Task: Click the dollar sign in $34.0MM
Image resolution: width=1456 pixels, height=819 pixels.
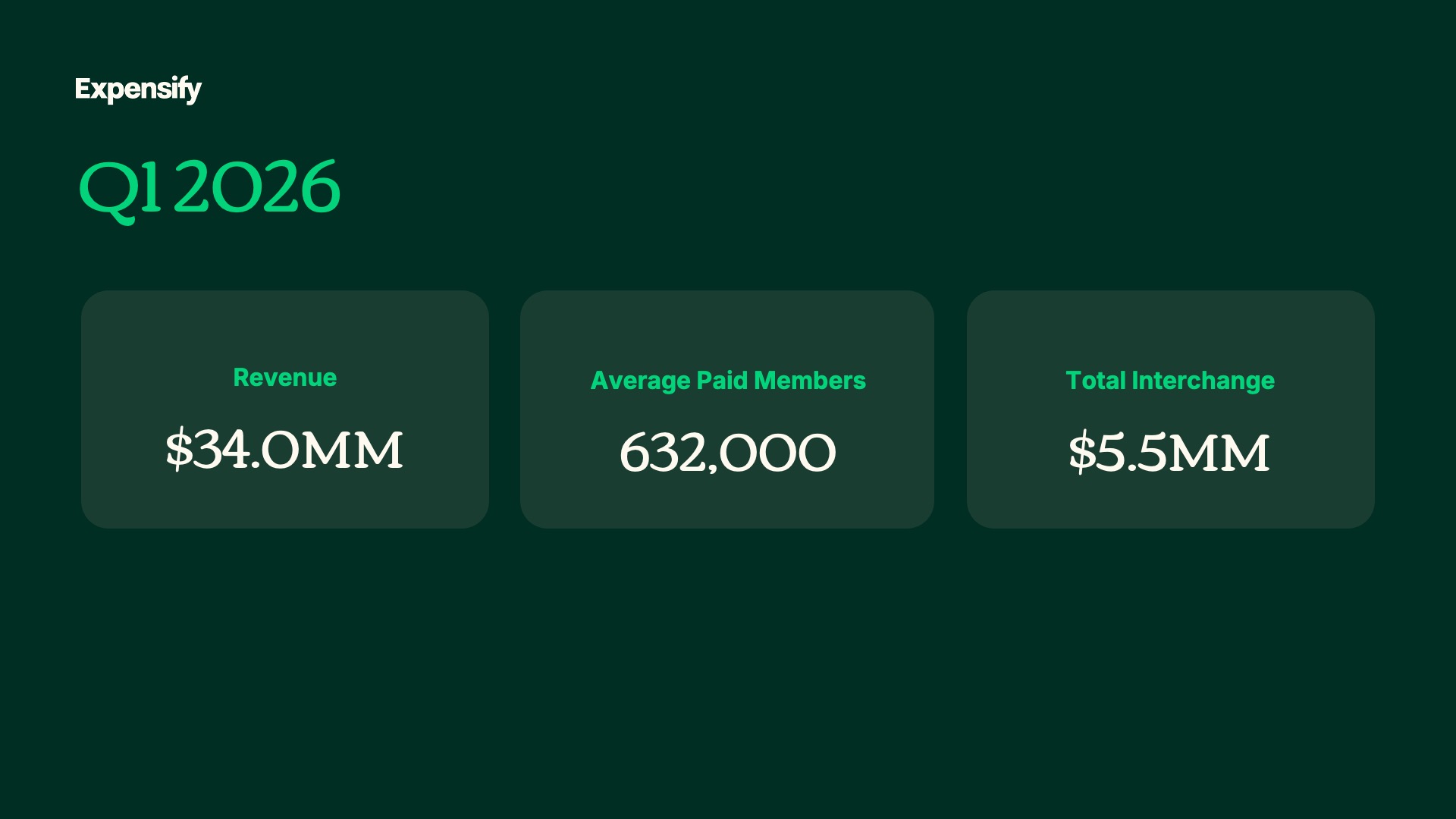Action: point(179,450)
